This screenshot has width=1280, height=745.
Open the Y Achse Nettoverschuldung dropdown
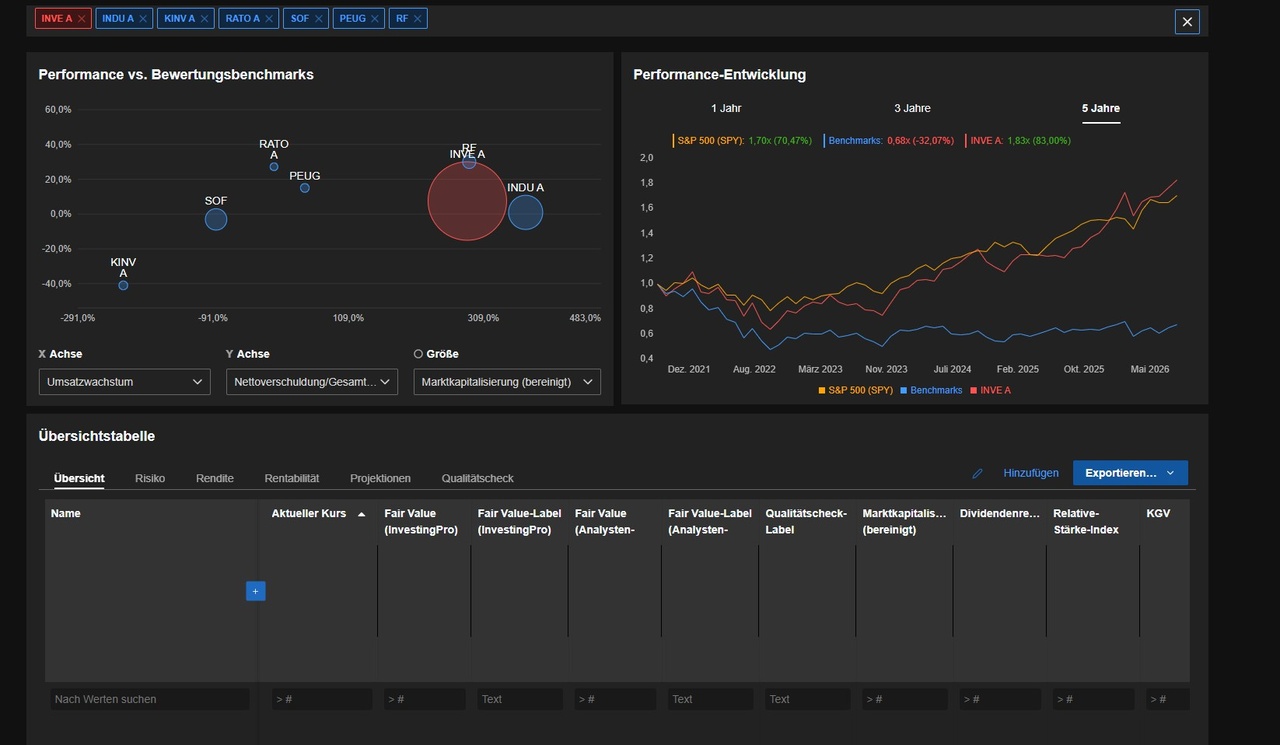click(312, 381)
